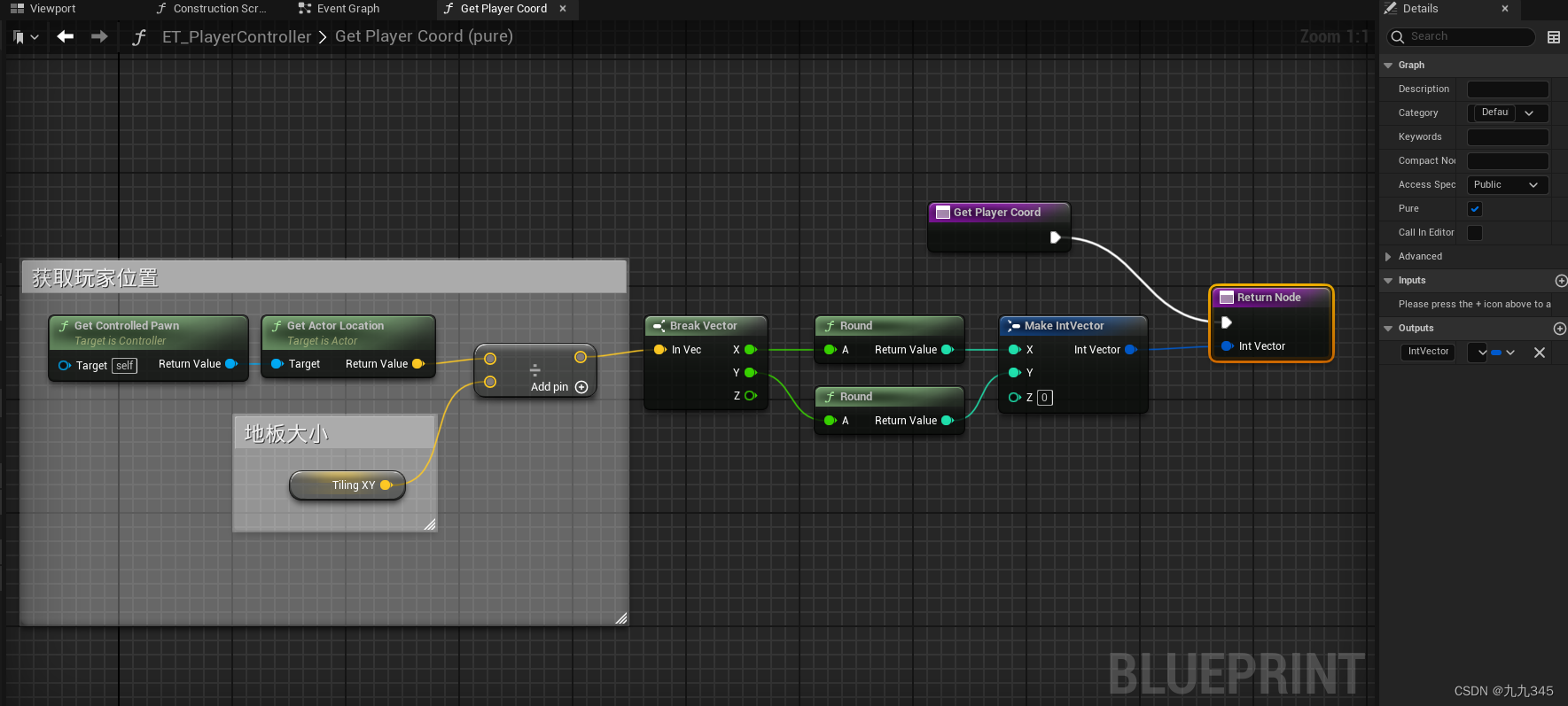Click Return Value pin of Get Controlled Pawn
The width and height of the screenshot is (1568, 706).
point(231,364)
